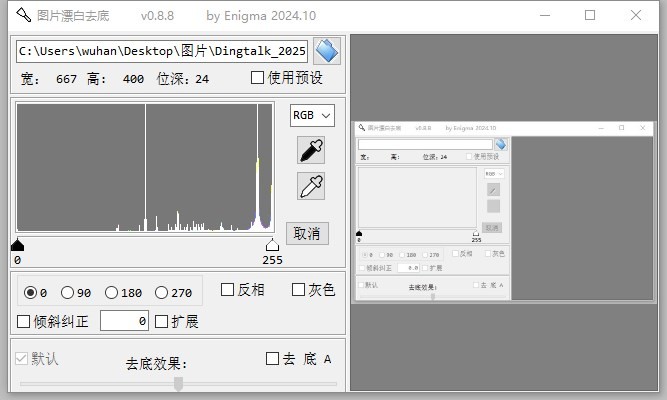Click the histogram display area

[x=145, y=167]
